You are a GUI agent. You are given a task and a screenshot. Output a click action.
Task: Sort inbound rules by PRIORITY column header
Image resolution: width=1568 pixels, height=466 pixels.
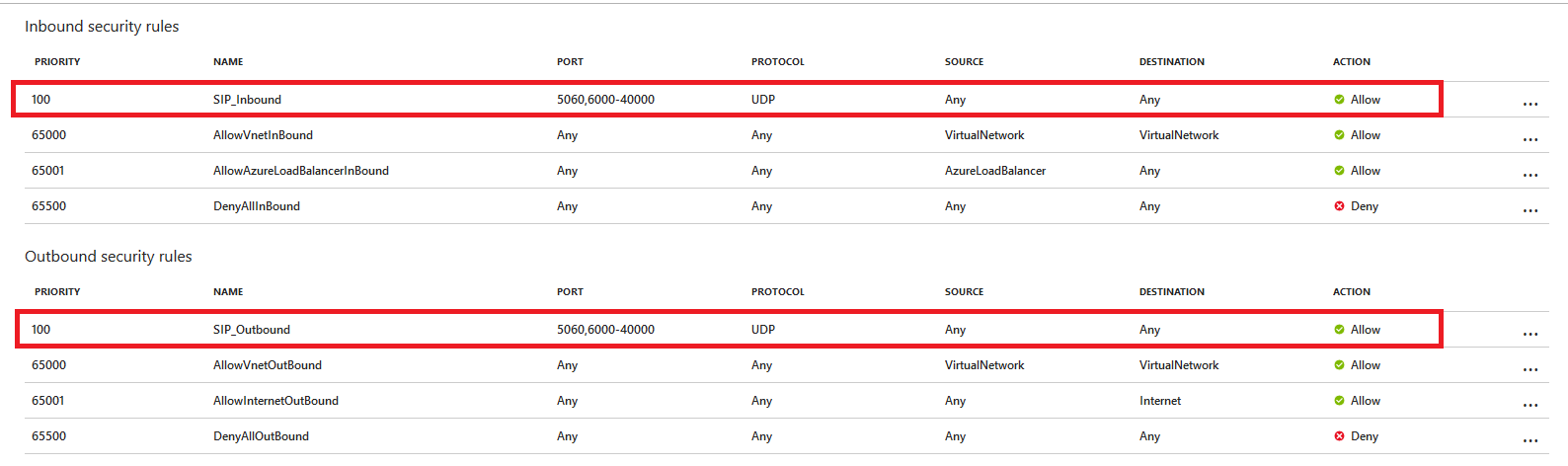pos(57,61)
